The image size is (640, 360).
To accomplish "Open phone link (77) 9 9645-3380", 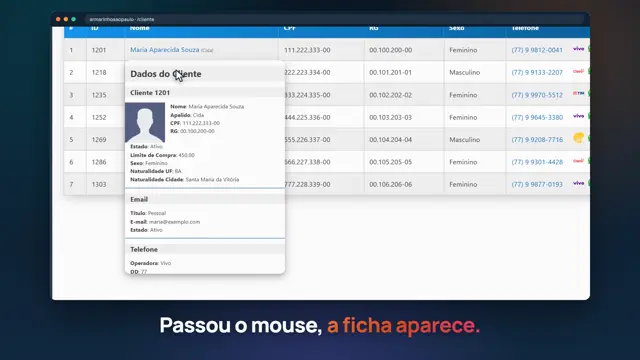I will tap(537, 117).
